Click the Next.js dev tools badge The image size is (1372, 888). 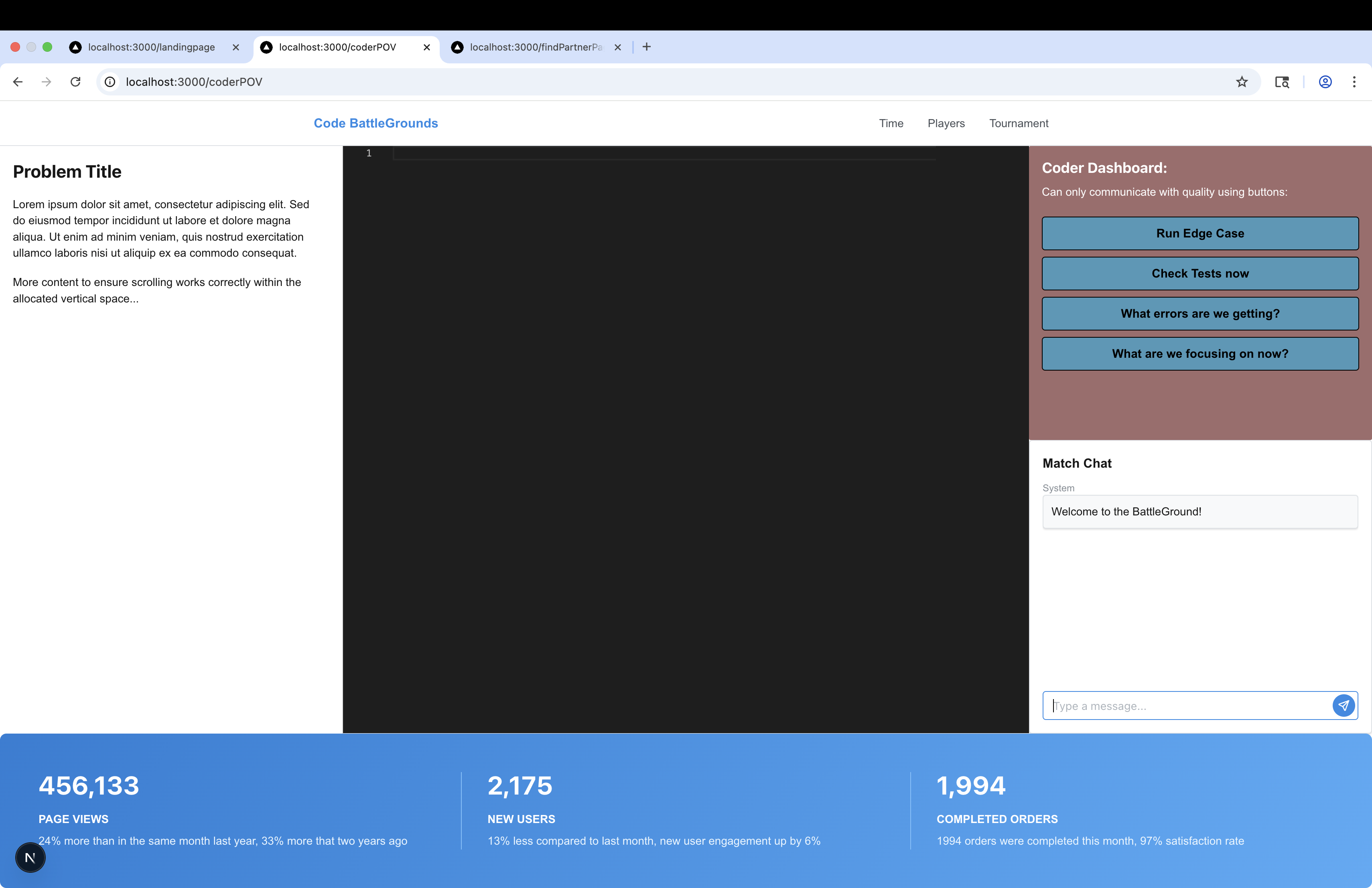click(x=30, y=858)
